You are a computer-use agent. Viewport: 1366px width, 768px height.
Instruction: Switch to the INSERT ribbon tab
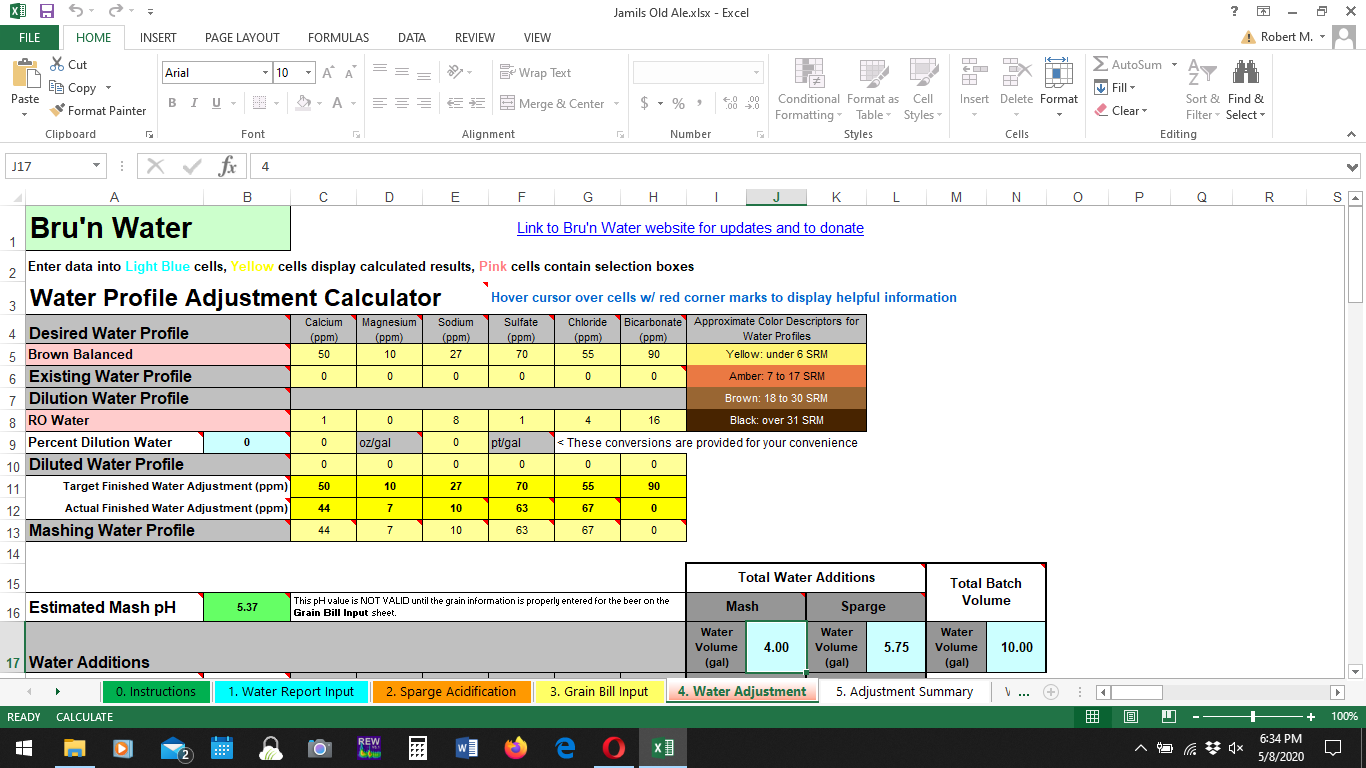pos(158,37)
